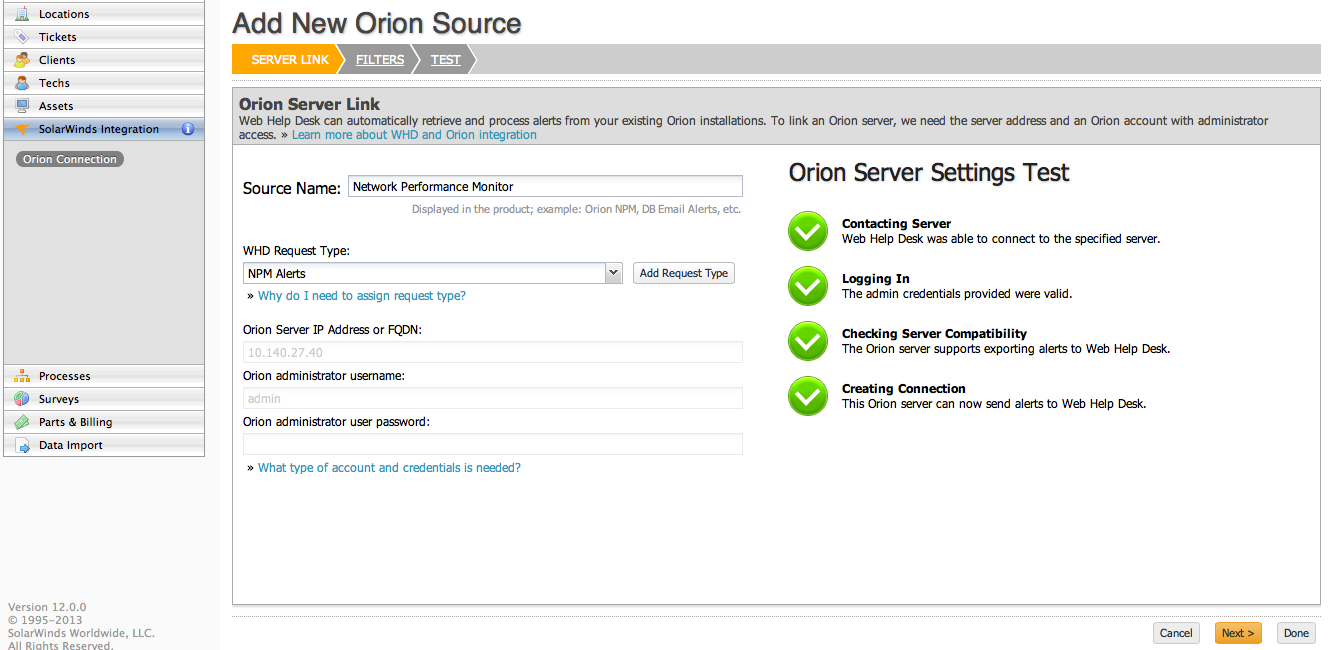The height and width of the screenshot is (650, 1328).
Task: Switch to the TEST step tab
Action: pos(446,59)
